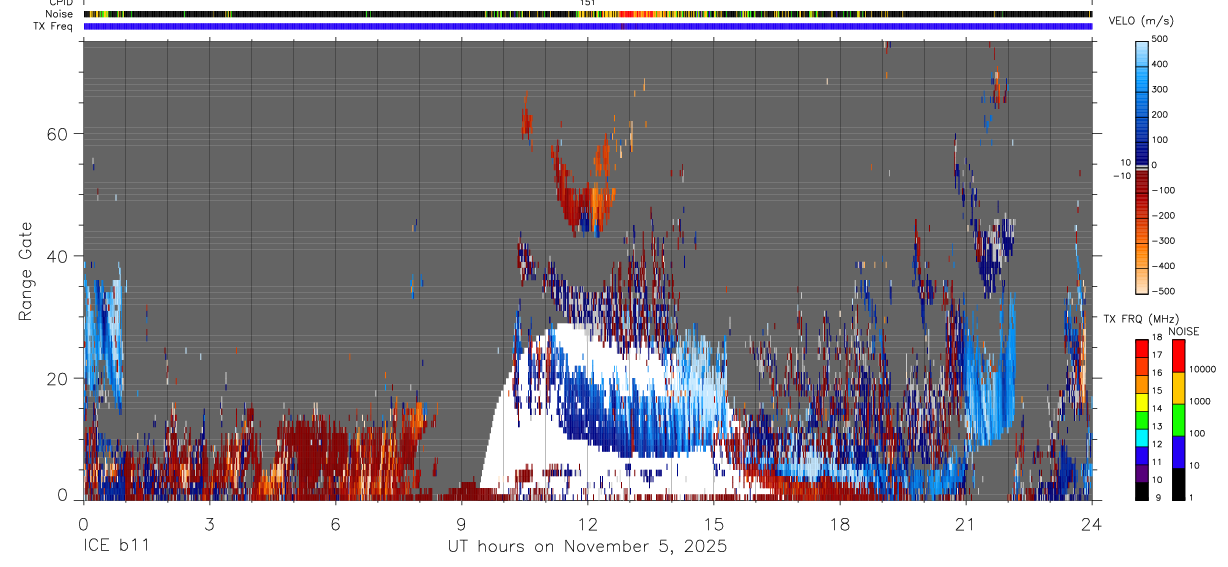1228x567 pixels.
Task: Pick the red top segment of TX FRQ bar
Action: 1142,349
